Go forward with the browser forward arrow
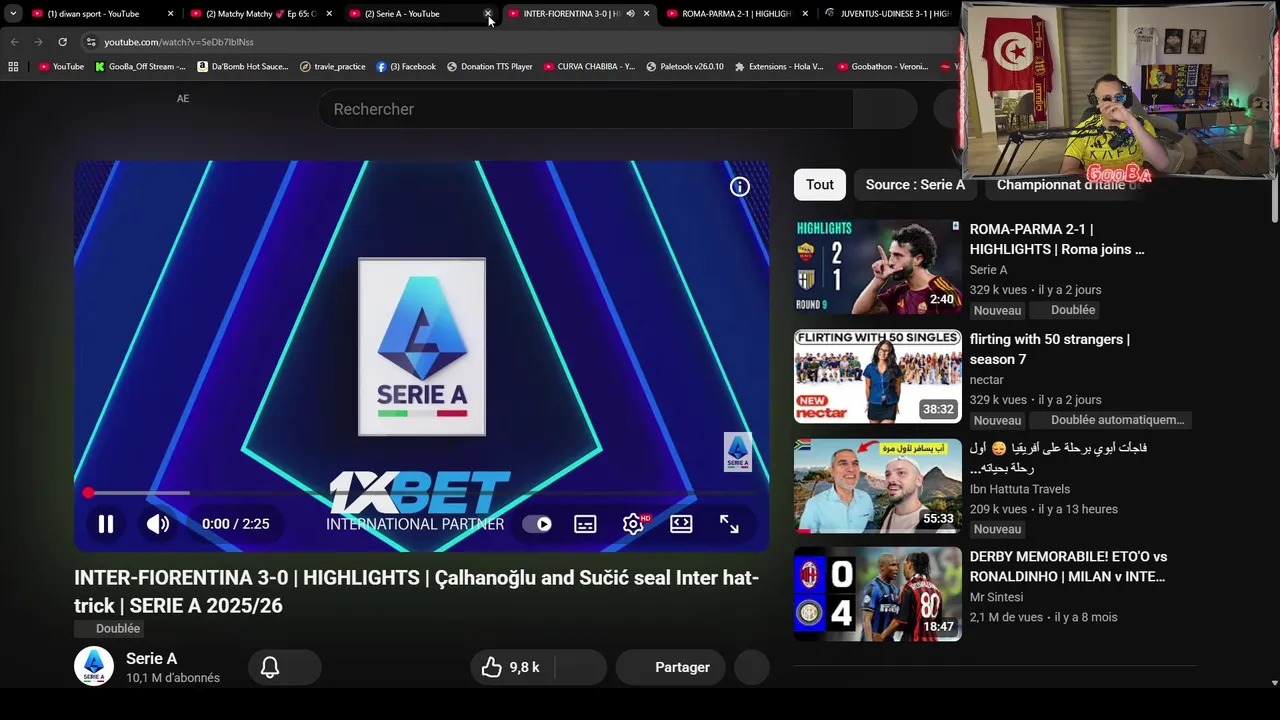 click(x=38, y=42)
